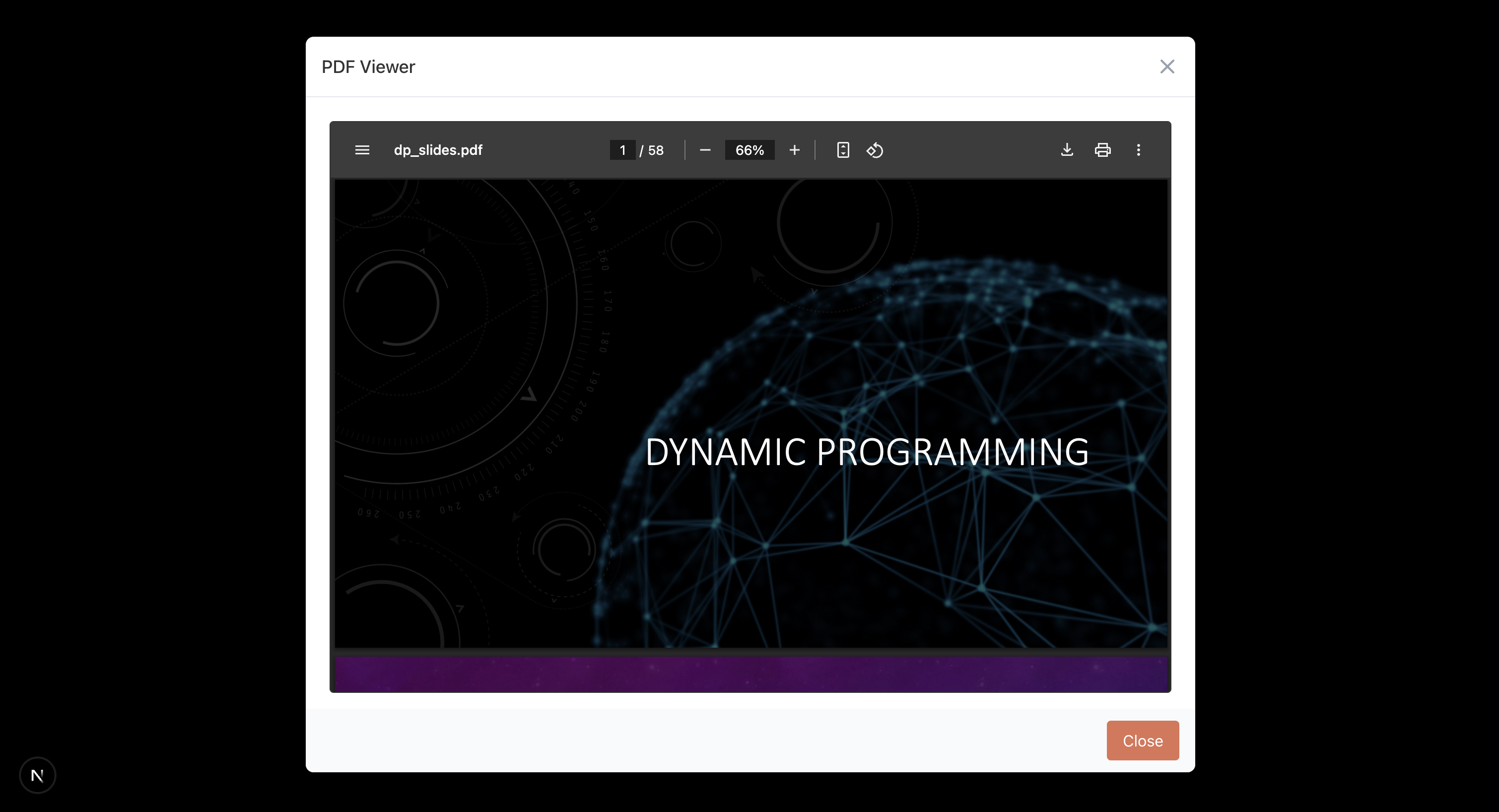Viewport: 1499px width, 812px height.
Task: Click the PDF Viewer dialog title
Action: pos(368,67)
